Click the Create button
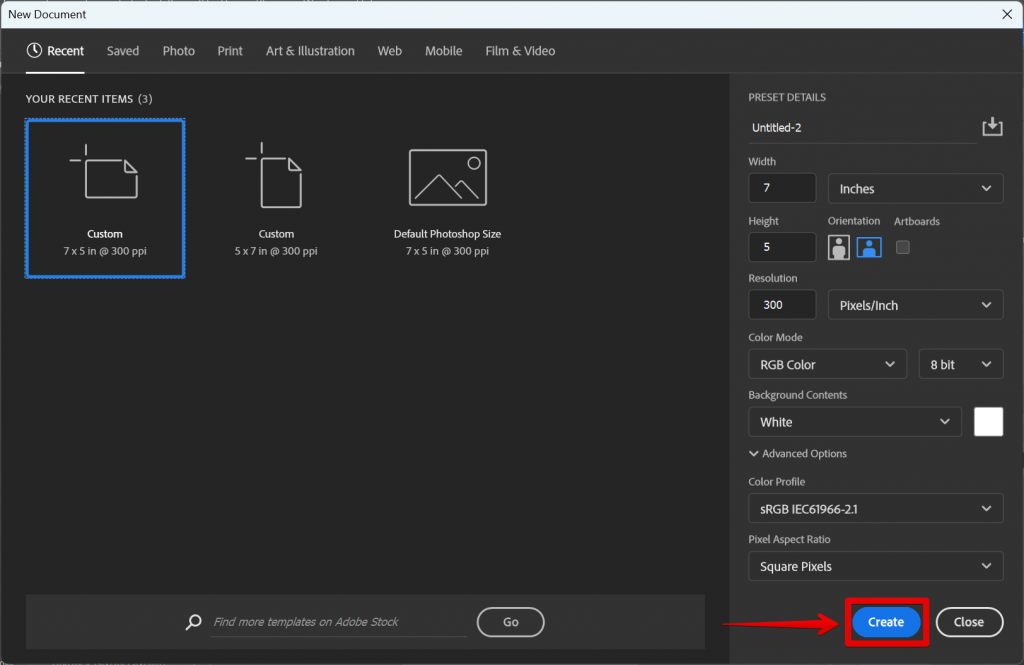1024x665 pixels. coord(886,621)
